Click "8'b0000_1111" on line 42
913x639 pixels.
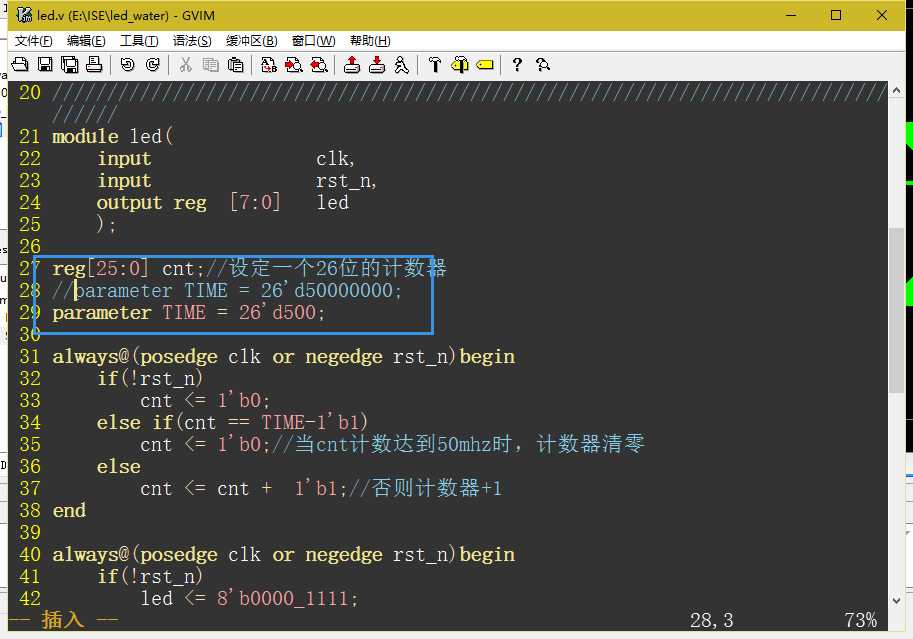[282, 598]
